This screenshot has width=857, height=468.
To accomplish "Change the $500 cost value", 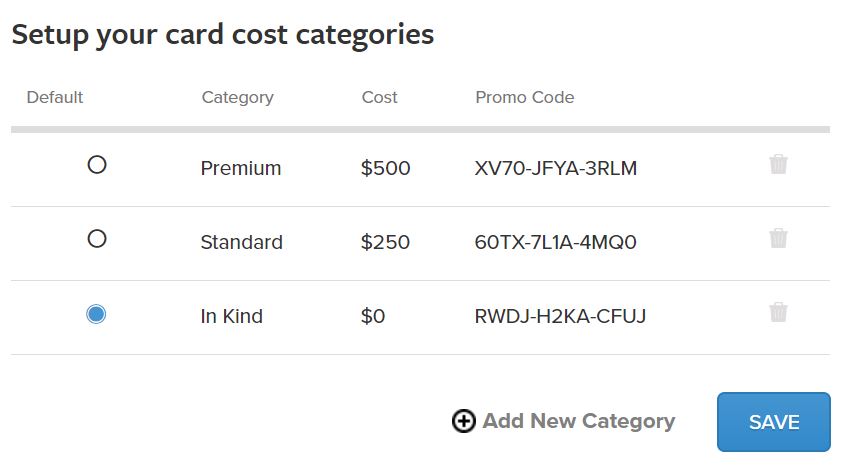I will pos(385,168).
